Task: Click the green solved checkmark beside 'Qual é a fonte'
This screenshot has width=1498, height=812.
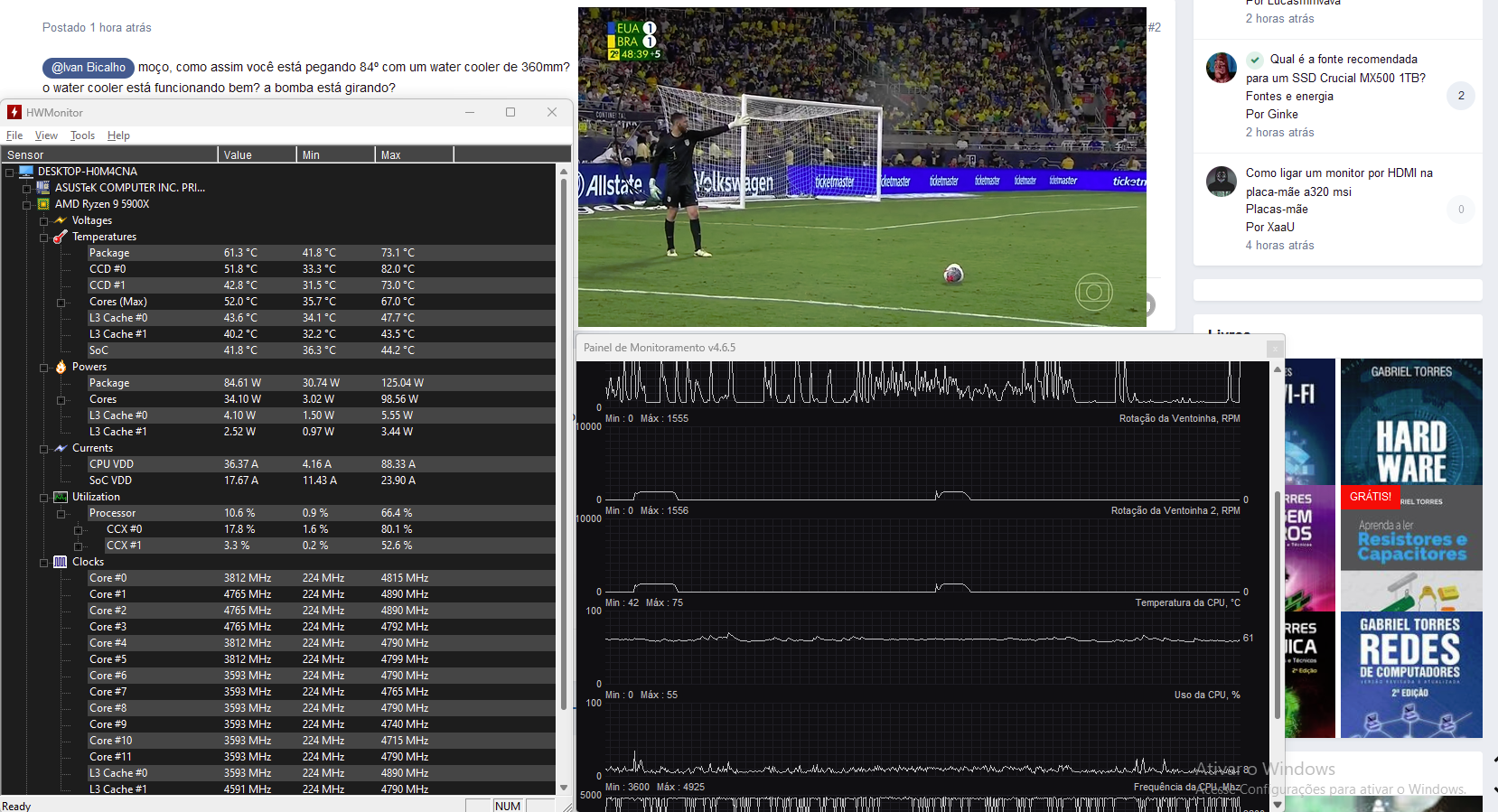Action: [x=1255, y=60]
